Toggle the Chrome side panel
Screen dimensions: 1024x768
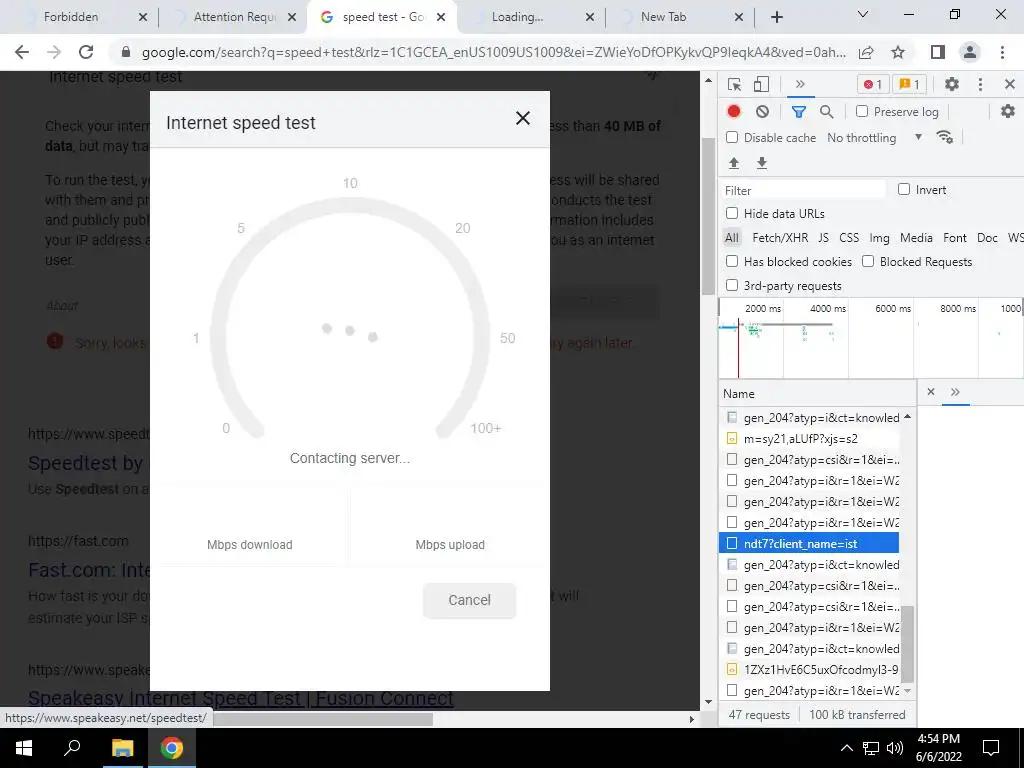pyautogui.click(x=938, y=52)
